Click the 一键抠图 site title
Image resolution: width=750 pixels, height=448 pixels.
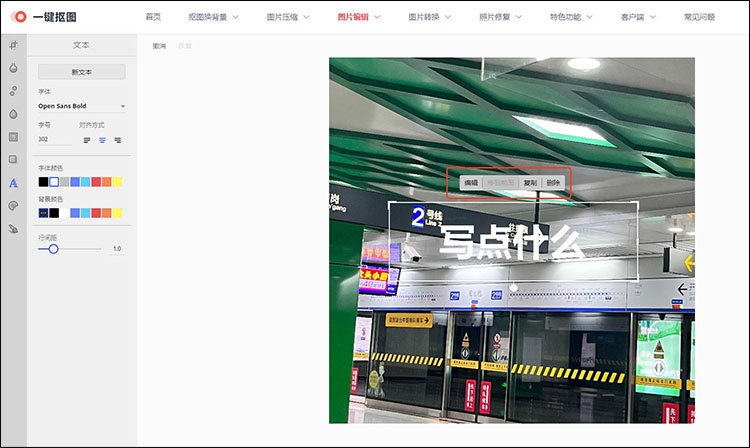(x=55, y=17)
